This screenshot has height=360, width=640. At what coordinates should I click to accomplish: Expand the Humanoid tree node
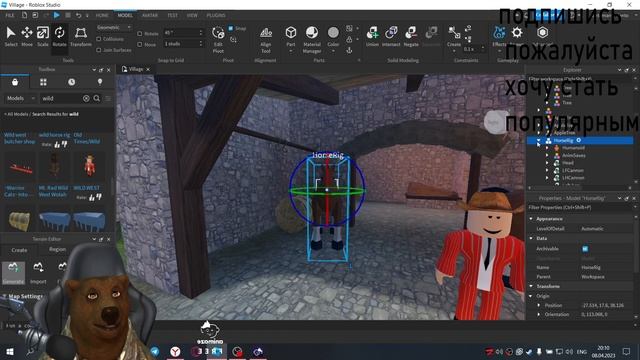[547, 148]
